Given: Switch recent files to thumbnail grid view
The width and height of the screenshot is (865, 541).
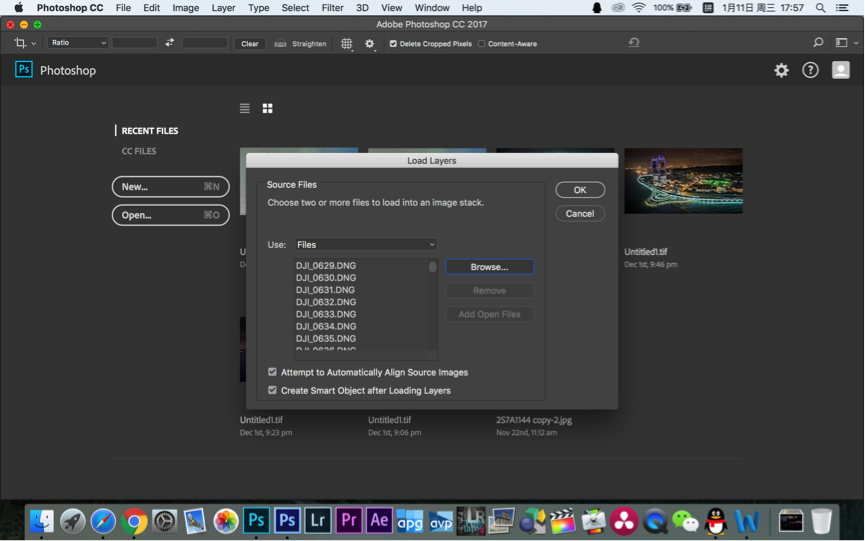Looking at the screenshot, I should point(268,108).
